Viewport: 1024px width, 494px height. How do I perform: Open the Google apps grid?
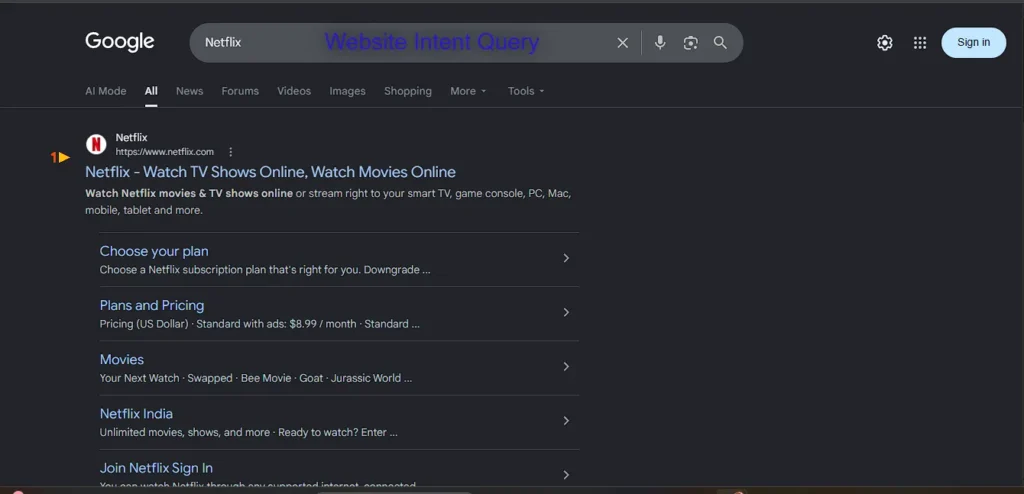[920, 42]
